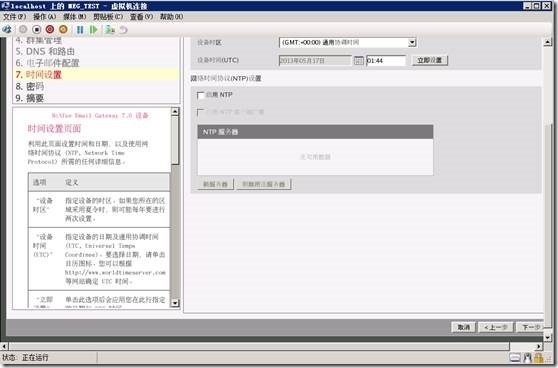The width and height of the screenshot is (558, 368).
Task: Proceed with the 下一步> button
Action: coord(531,327)
